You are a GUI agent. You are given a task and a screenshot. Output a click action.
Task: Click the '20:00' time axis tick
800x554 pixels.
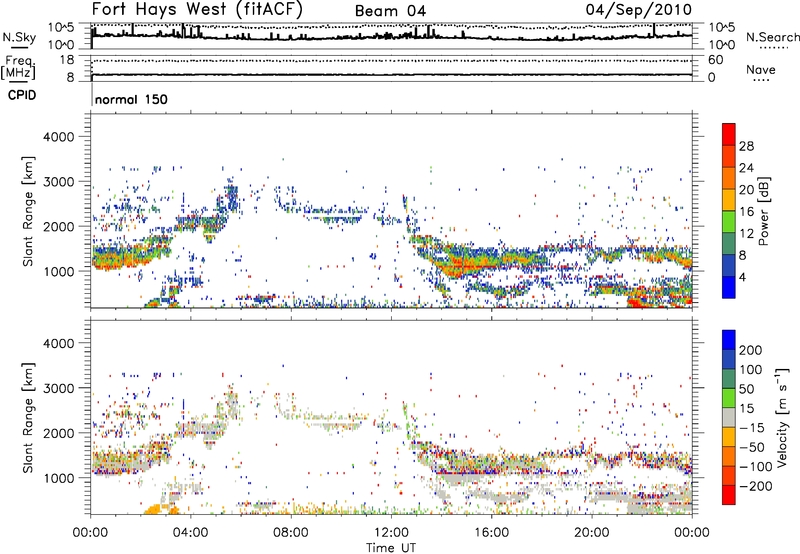(592, 533)
